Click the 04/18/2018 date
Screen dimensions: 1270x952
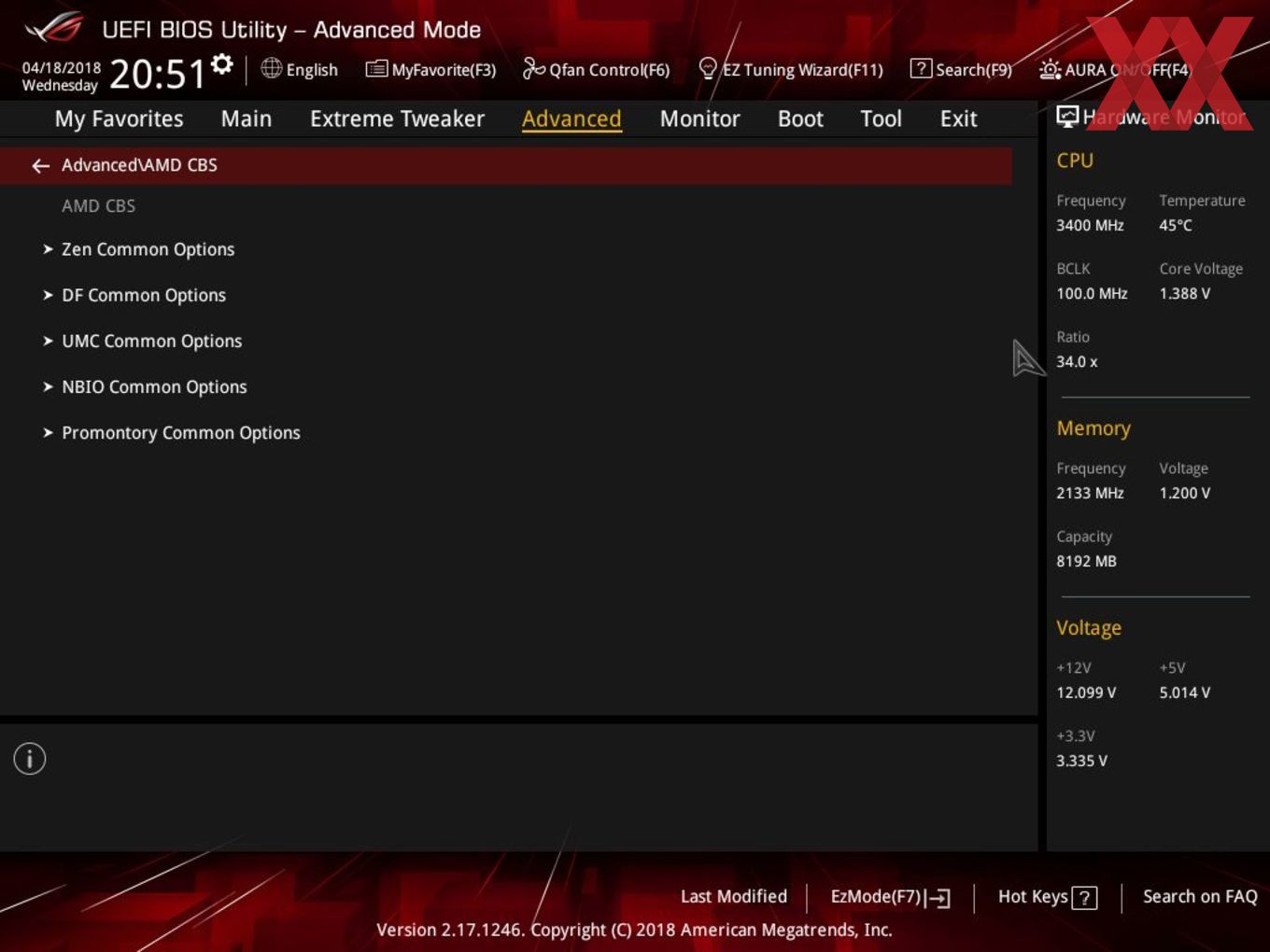(62, 68)
